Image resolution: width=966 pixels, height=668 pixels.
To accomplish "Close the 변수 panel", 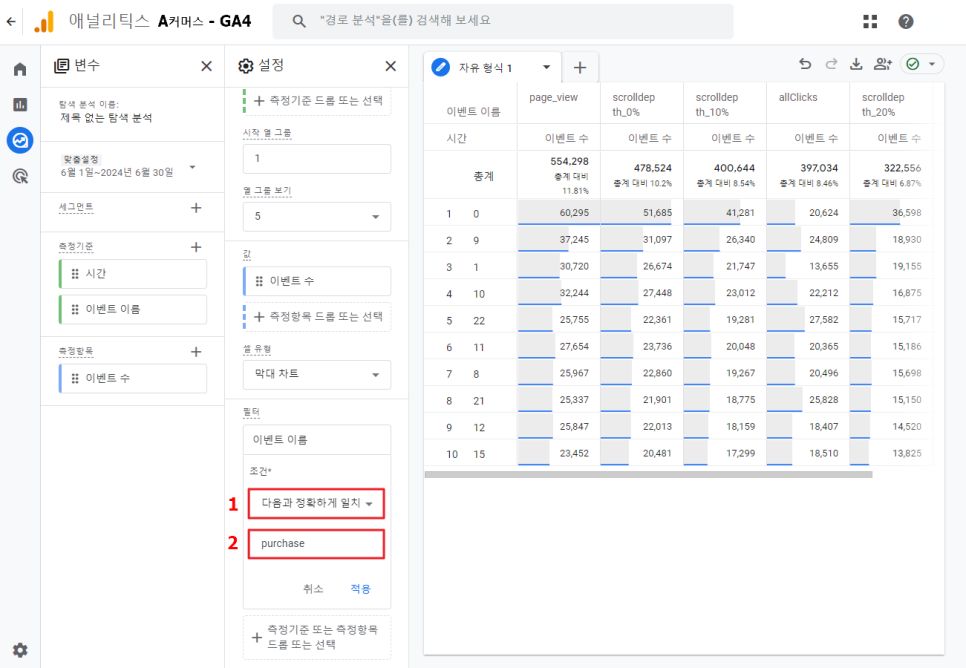I will click(206, 66).
